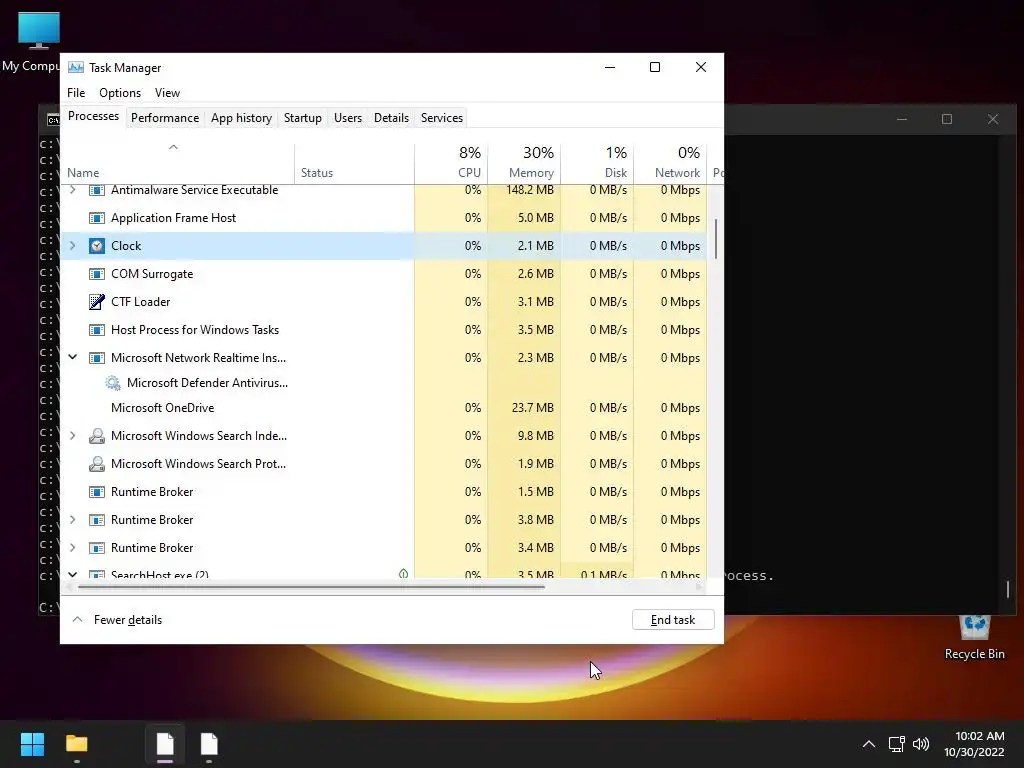This screenshot has width=1024, height=768.
Task: Collapse view with Fewer details
Action: click(117, 620)
